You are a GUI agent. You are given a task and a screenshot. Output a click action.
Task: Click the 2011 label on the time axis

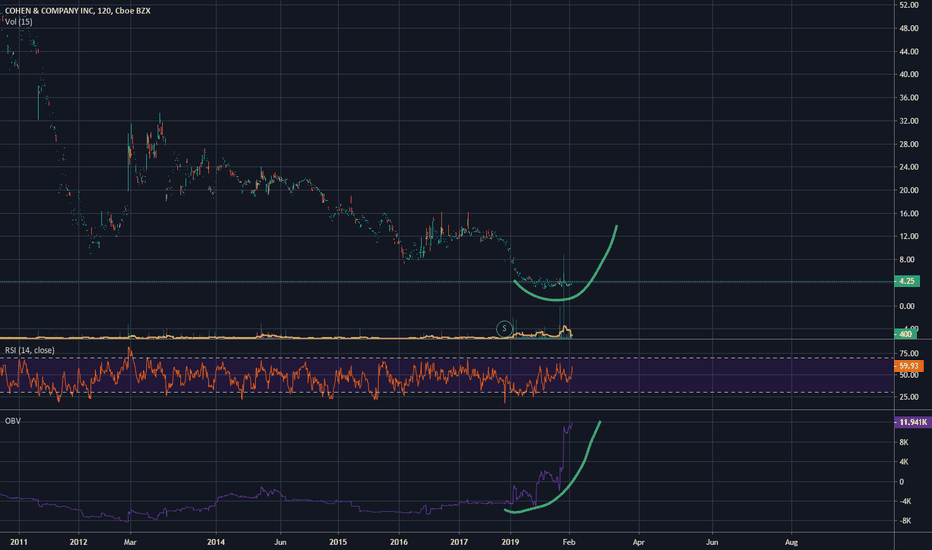click(19, 542)
